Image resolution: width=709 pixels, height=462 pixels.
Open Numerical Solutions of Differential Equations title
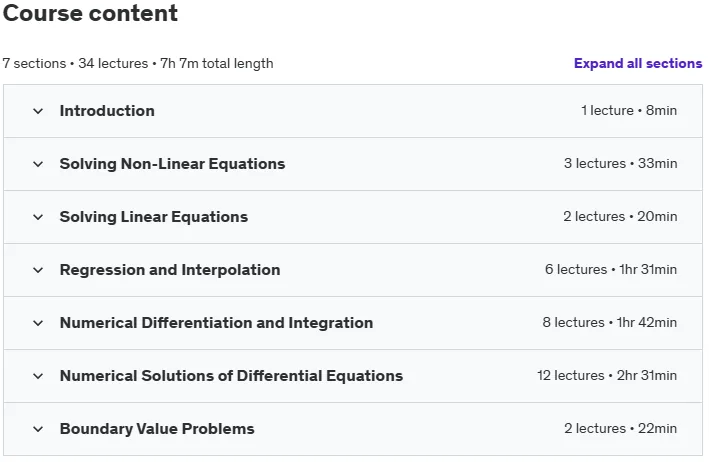[x=231, y=376]
